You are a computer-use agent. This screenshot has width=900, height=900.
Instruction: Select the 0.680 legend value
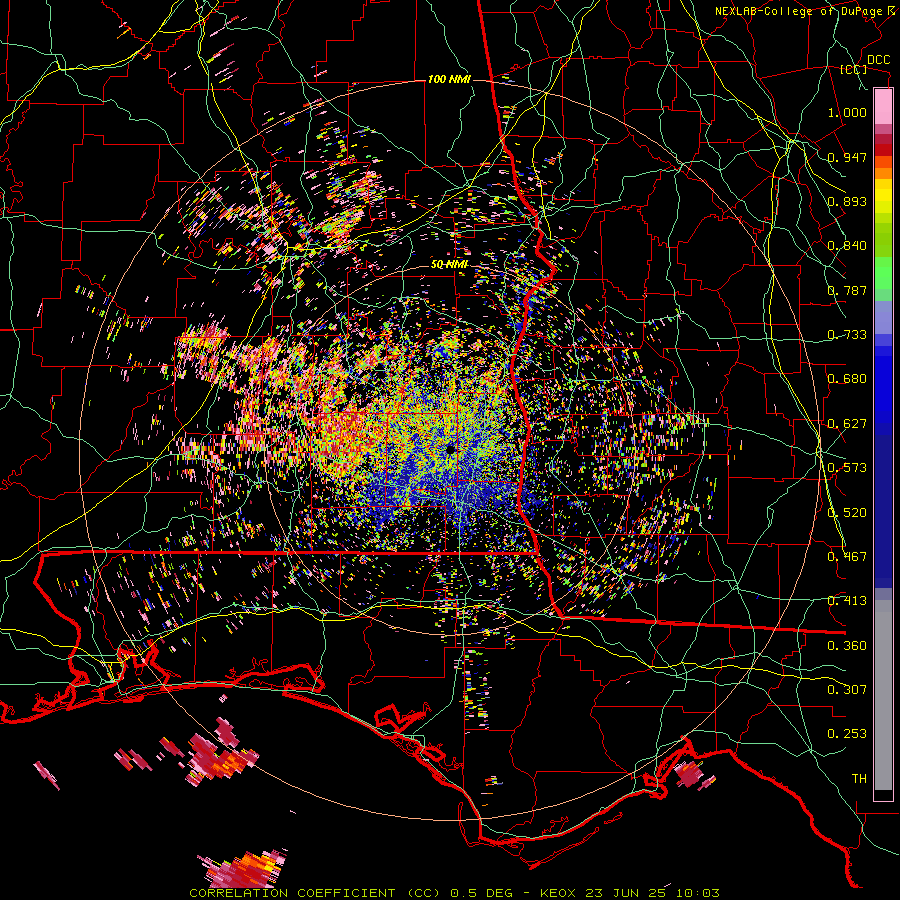[847, 379]
